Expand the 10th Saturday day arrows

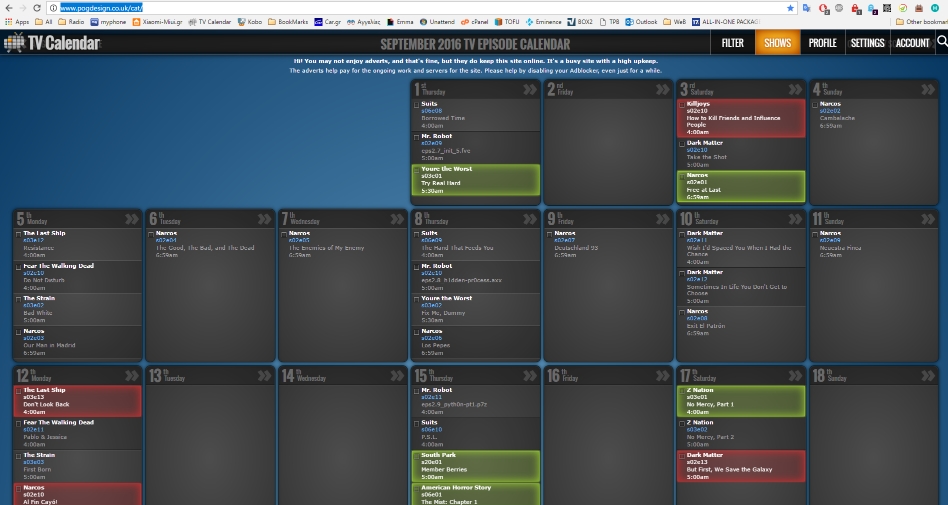[795, 219]
